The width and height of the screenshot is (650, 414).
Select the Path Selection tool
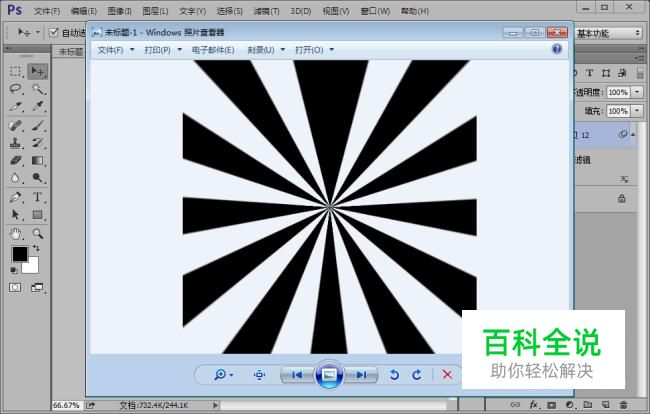(16, 214)
